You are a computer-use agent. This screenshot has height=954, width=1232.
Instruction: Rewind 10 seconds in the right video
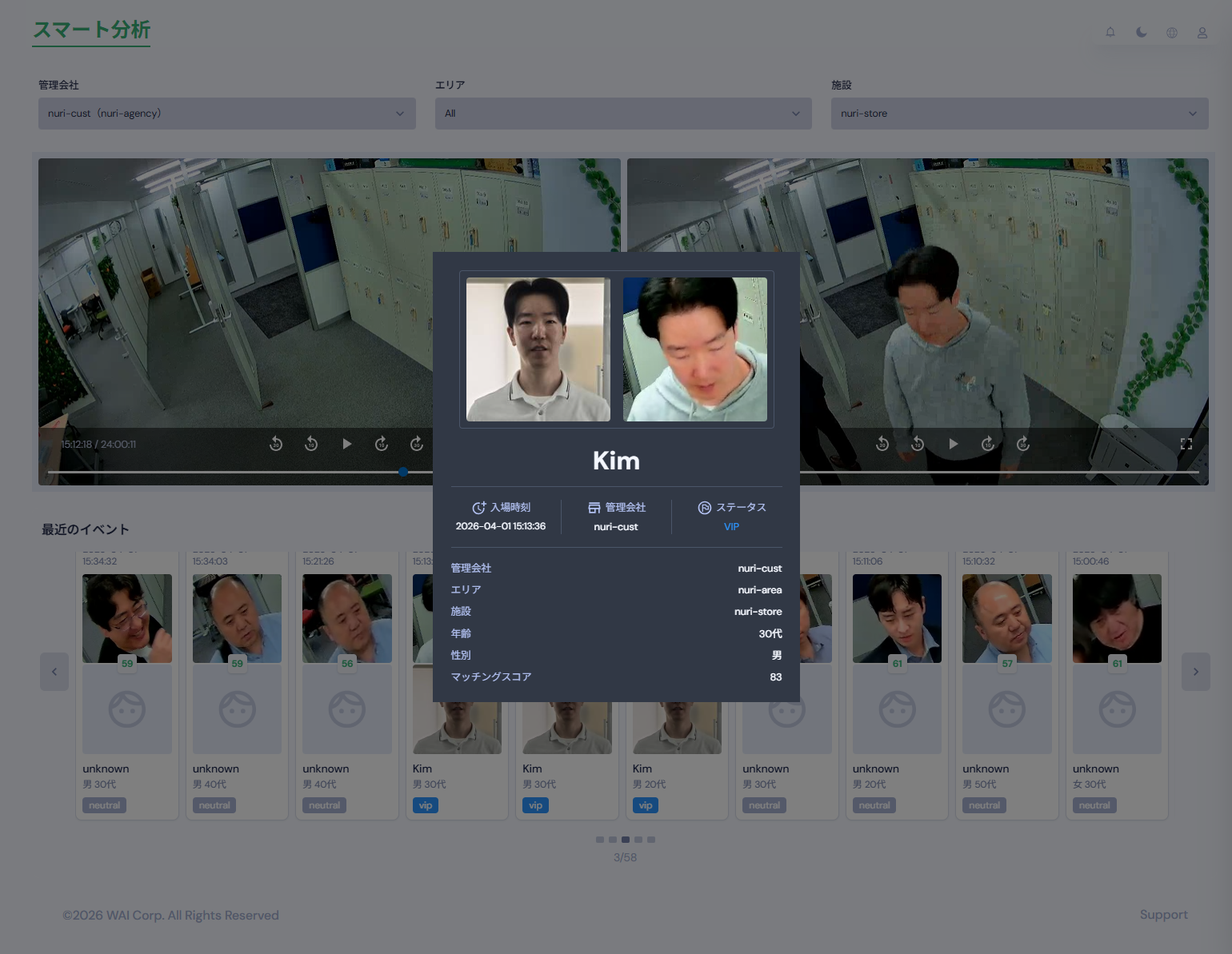coord(918,444)
